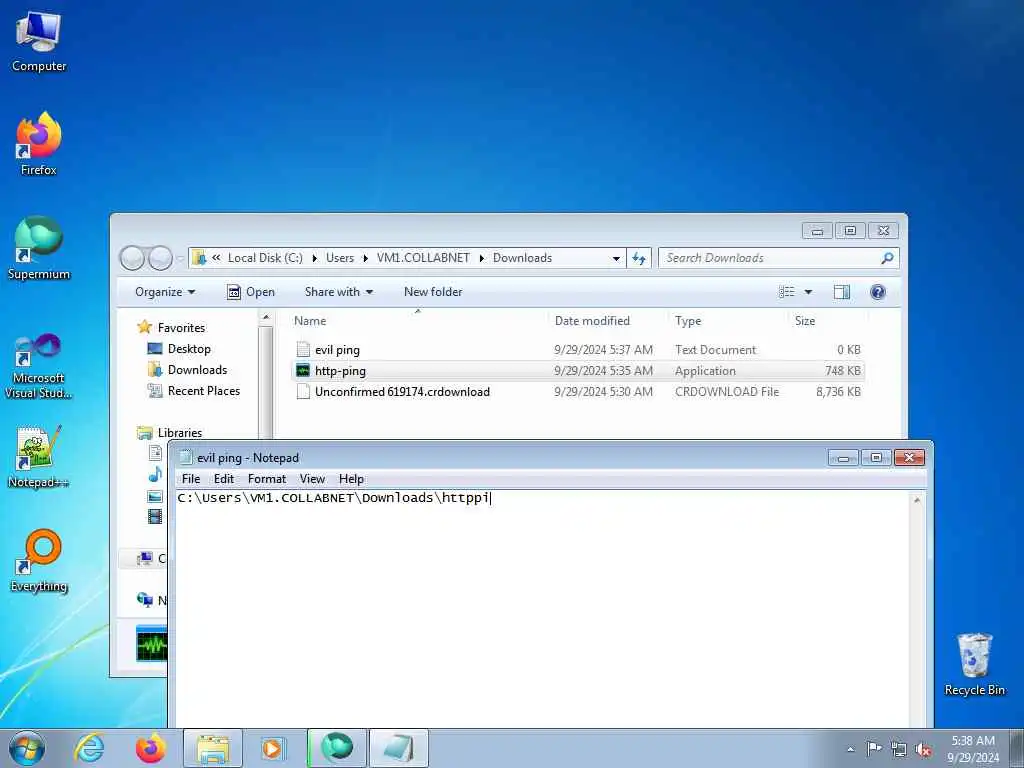
Task: Show hidden tray icons arrow
Action: click(x=850, y=750)
